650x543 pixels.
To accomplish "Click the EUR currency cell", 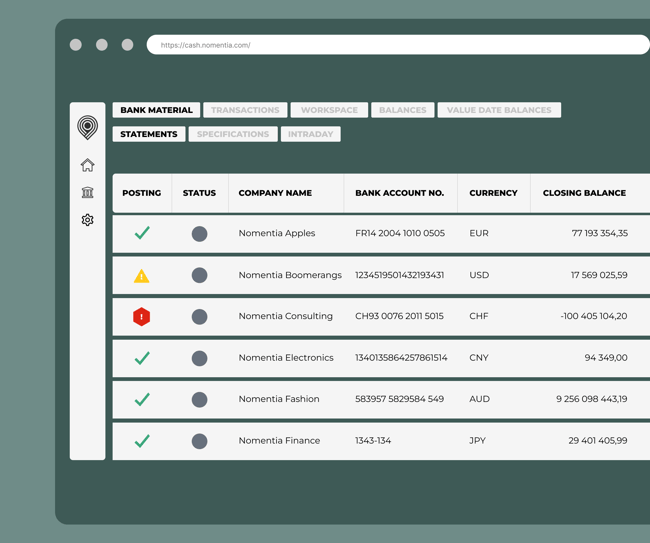I will click(x=479, y=233).
